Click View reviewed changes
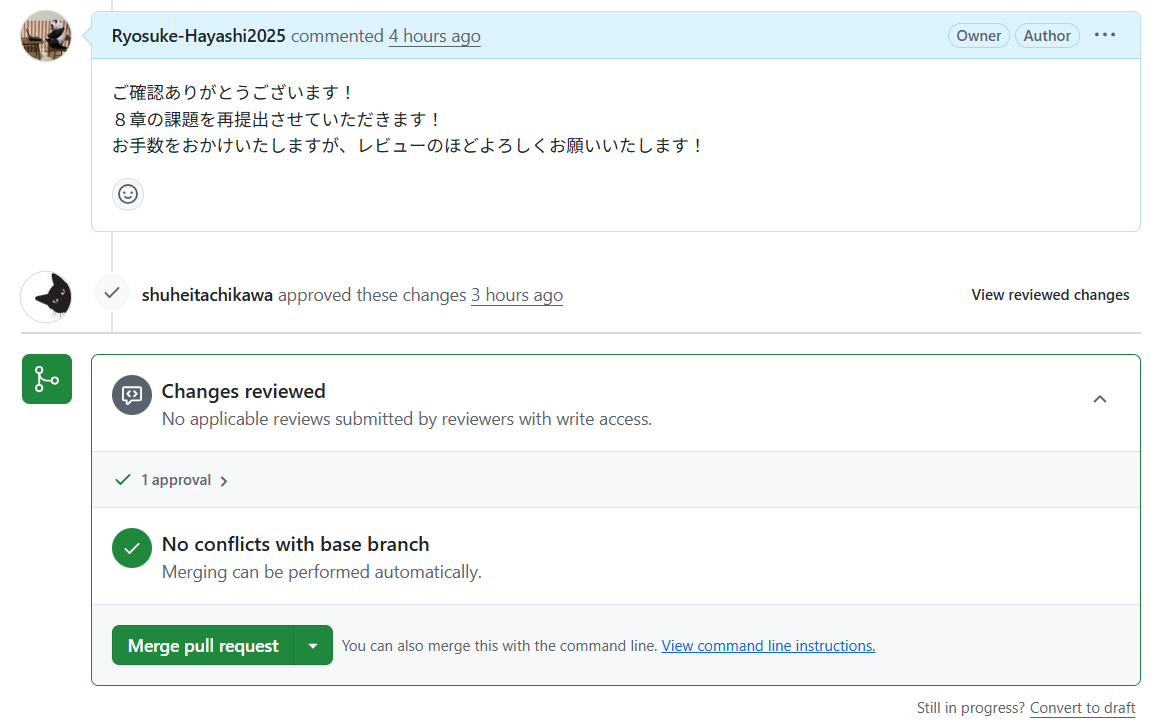This screenshot has height=728, width=1167. [x=1050, y=295]
